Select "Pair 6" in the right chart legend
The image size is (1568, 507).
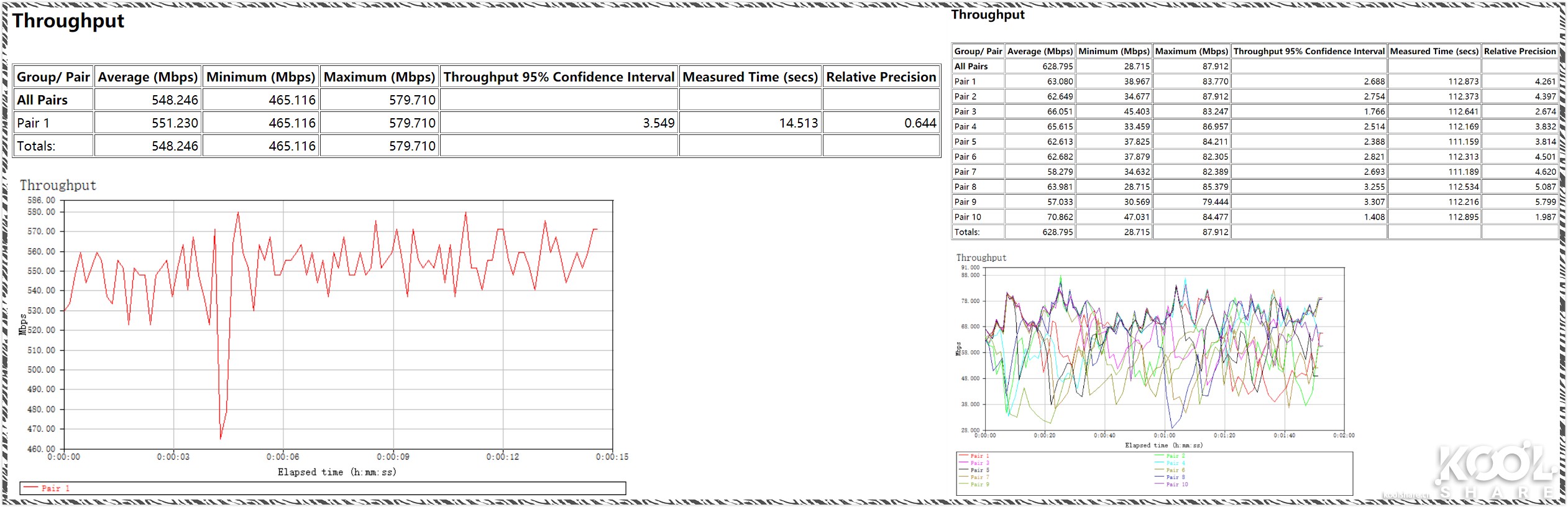1175,470
